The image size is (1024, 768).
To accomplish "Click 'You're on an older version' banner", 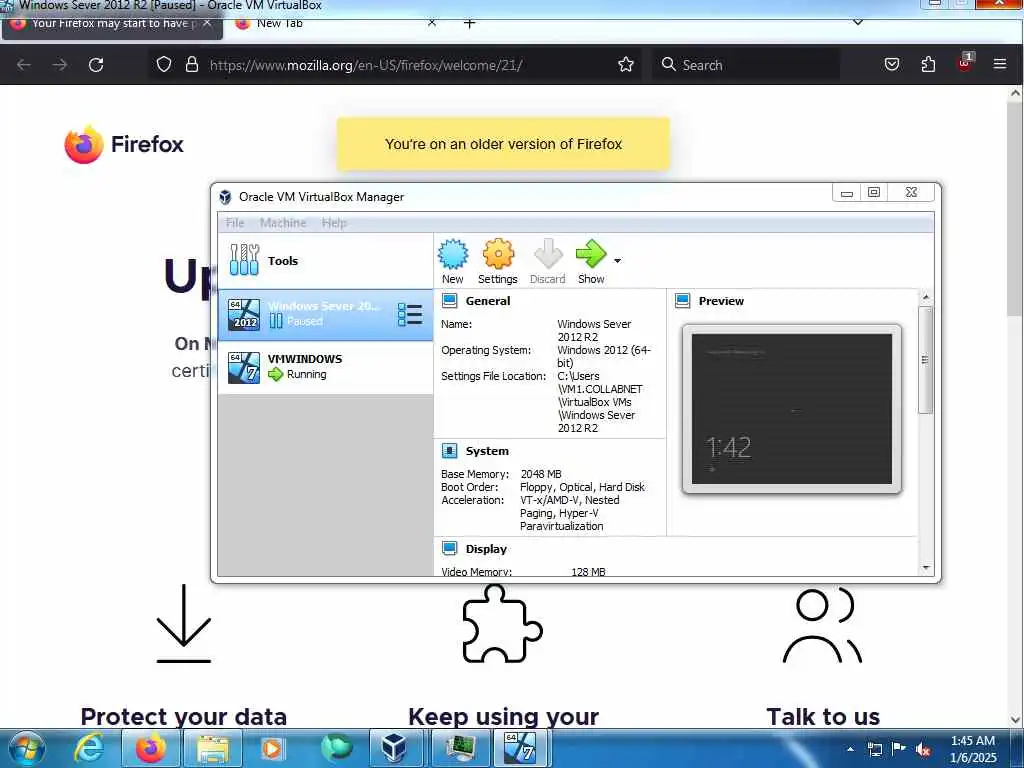I will 503,144.
